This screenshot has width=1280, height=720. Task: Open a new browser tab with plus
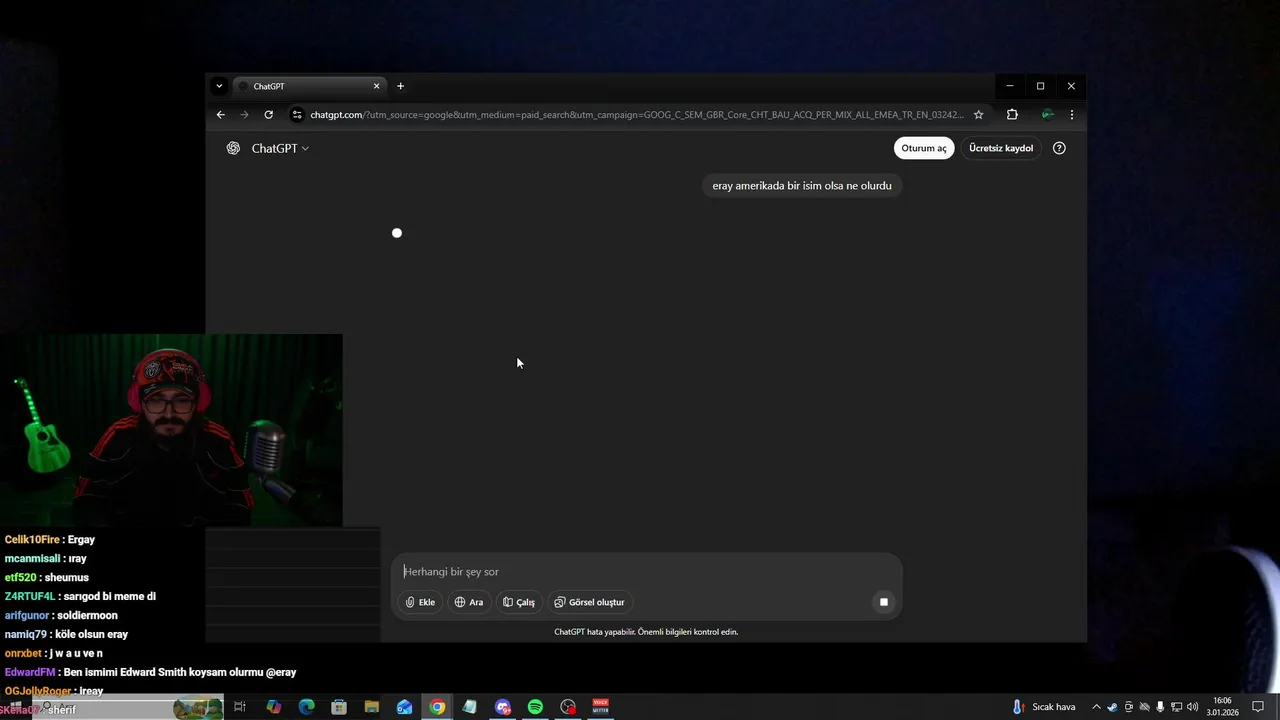(x=400, y=86)
